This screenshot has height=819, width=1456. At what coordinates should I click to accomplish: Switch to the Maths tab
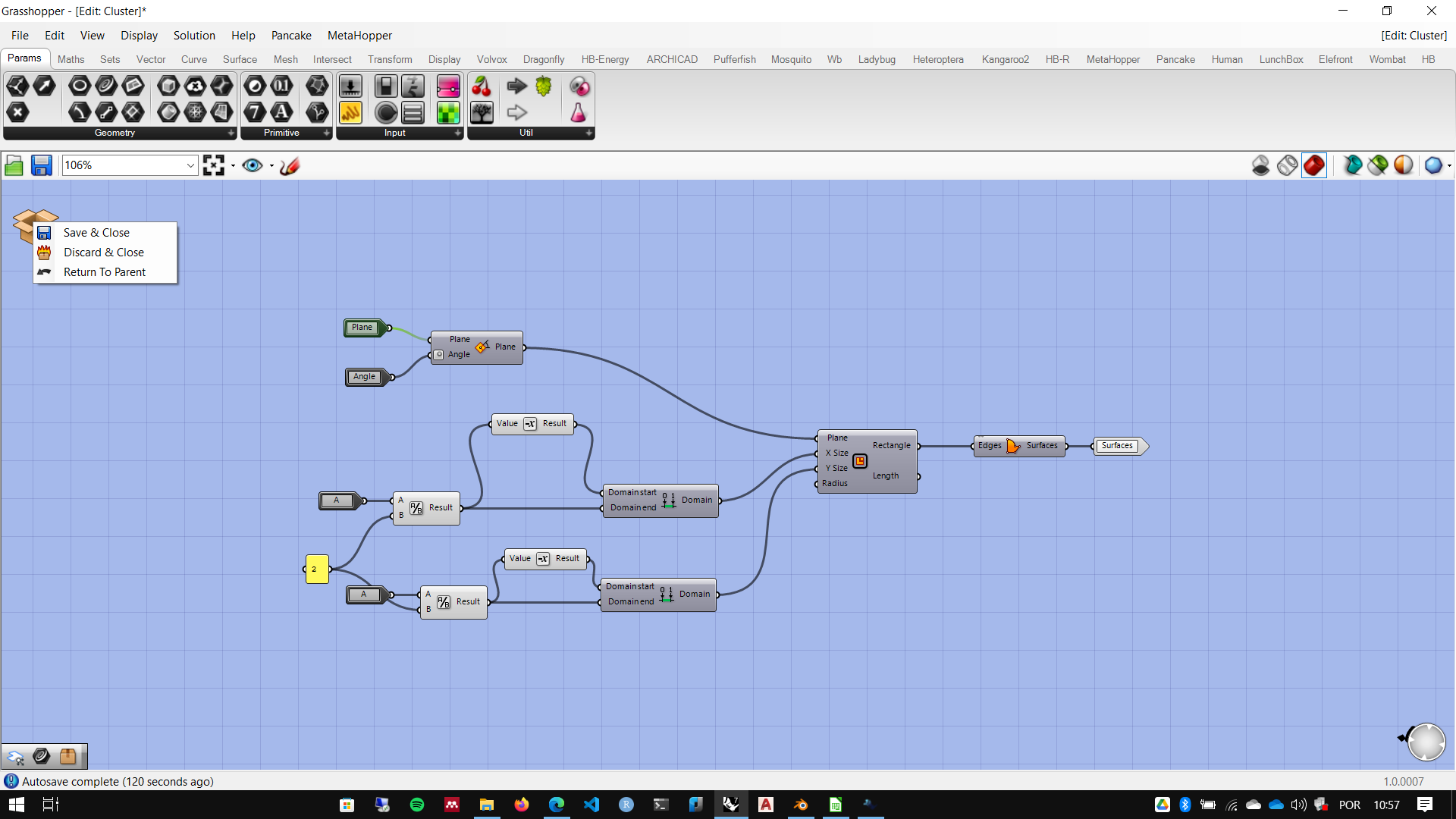coord(71,59)
